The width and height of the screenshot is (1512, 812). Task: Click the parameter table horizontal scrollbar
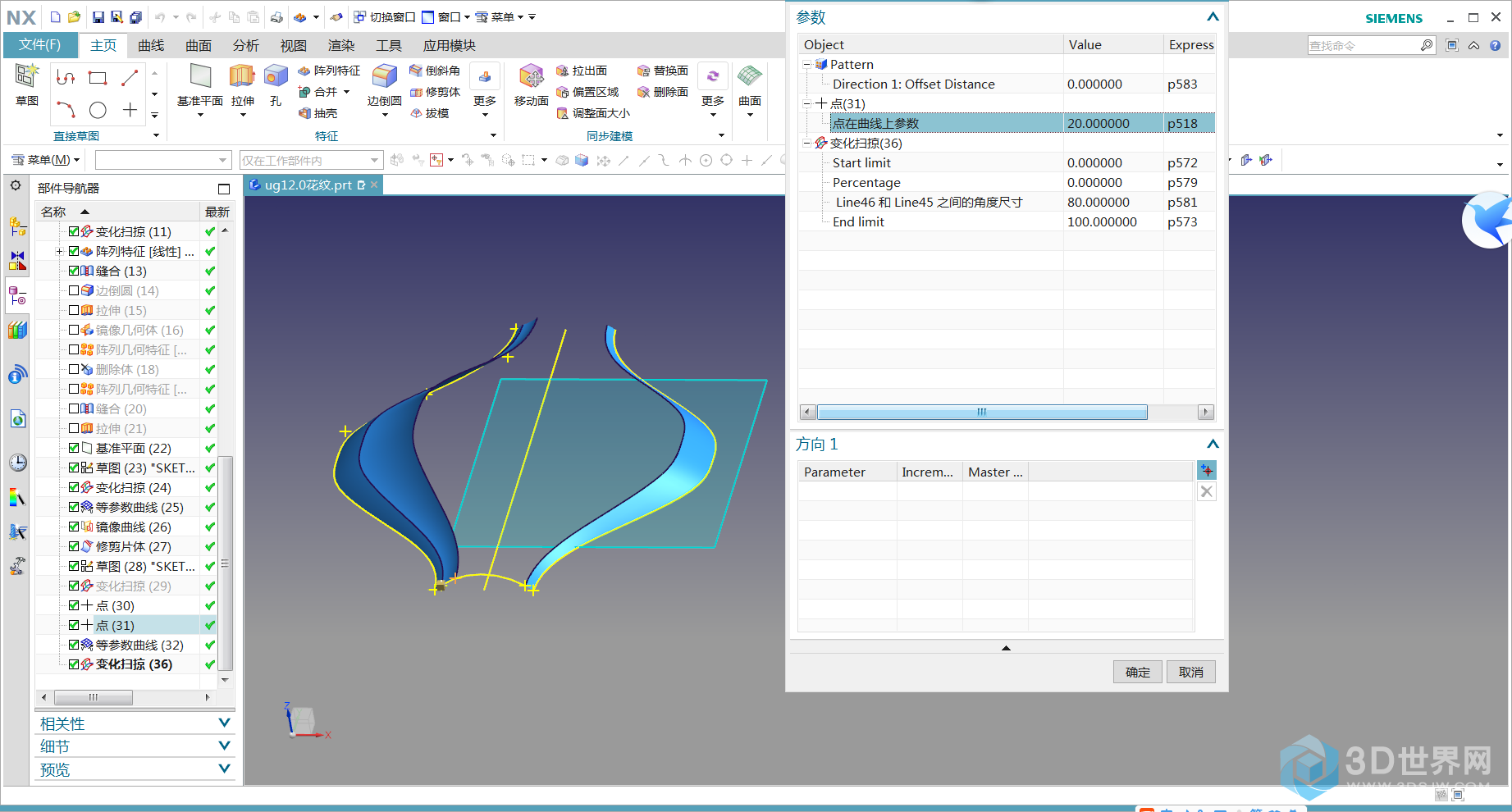tap(982, 412)
